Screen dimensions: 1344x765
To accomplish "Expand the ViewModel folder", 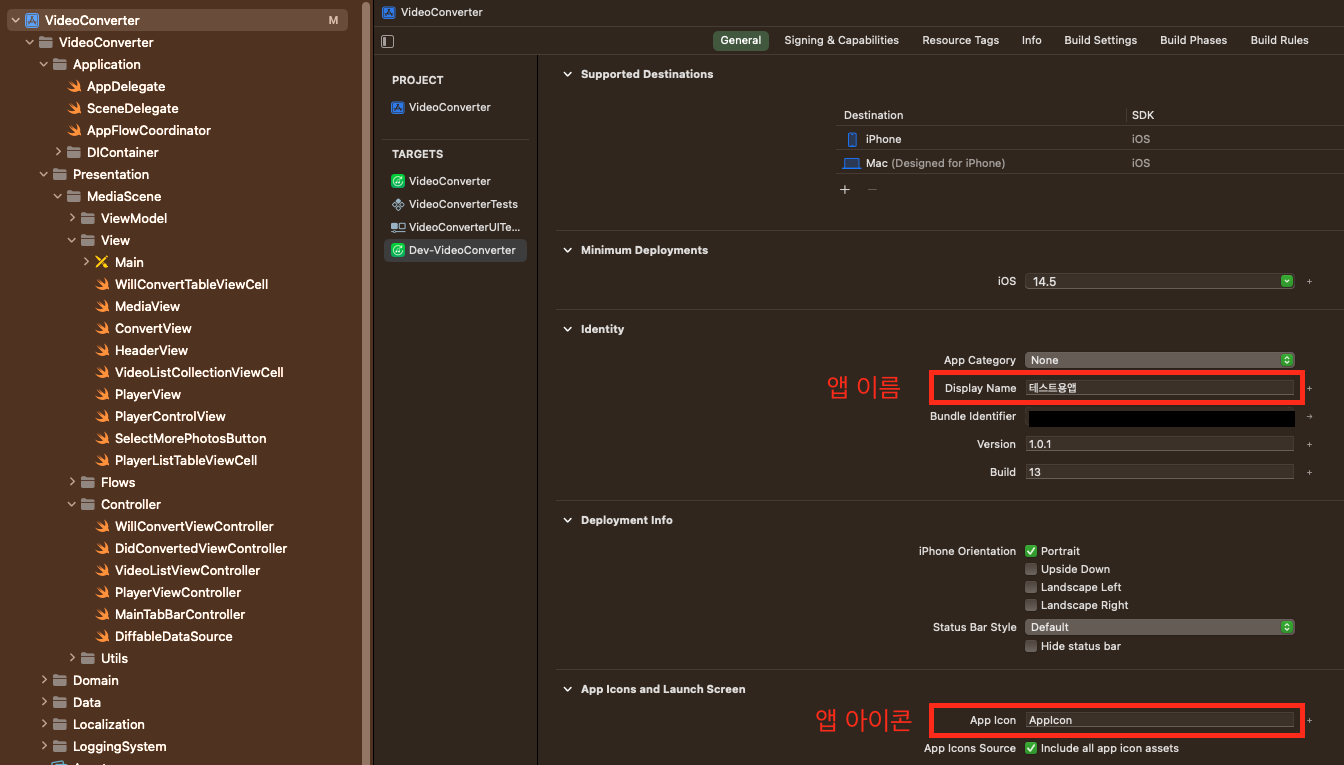I will 72,219.
